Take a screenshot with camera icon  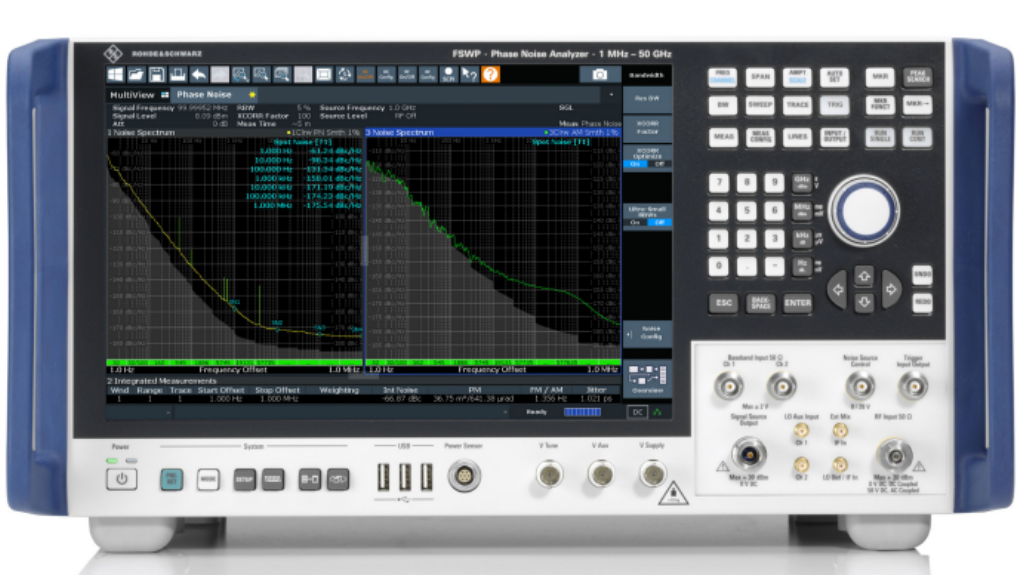tap(599, 75)
